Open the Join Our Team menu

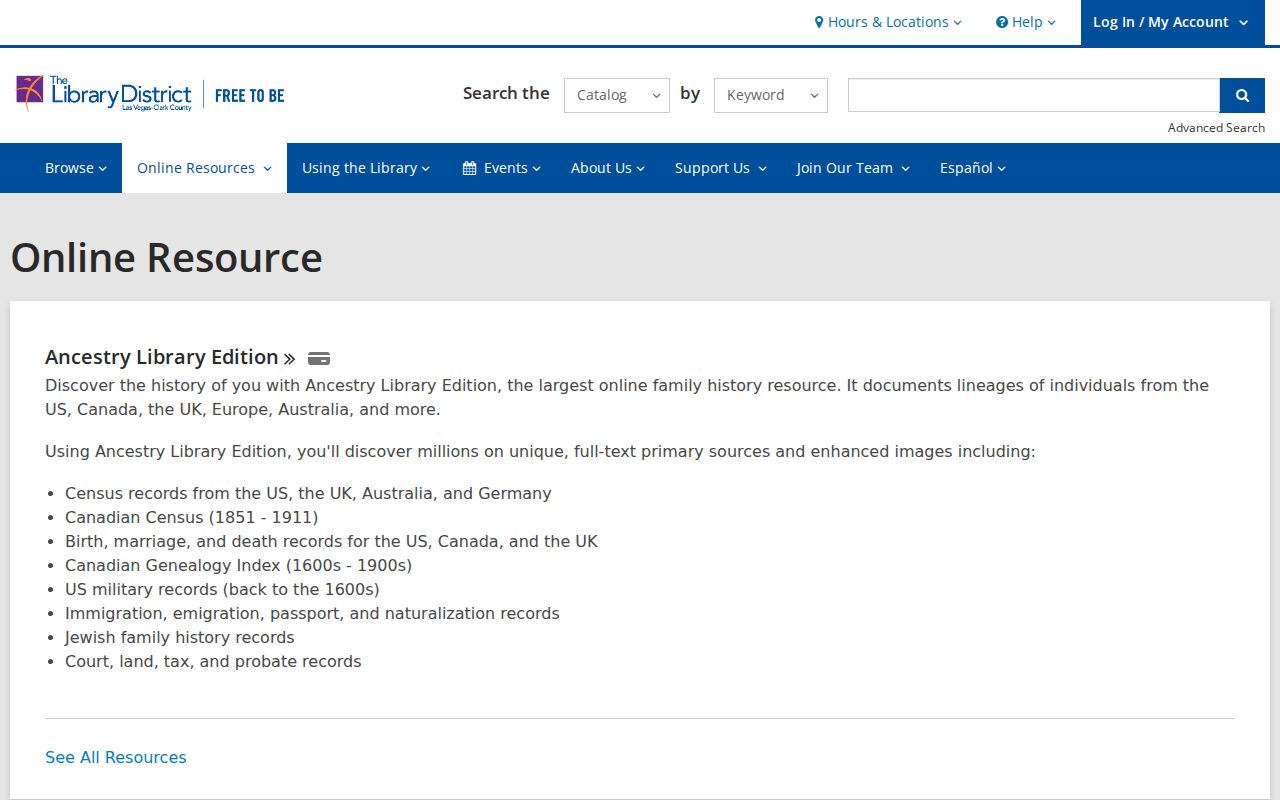pos(853,168)
